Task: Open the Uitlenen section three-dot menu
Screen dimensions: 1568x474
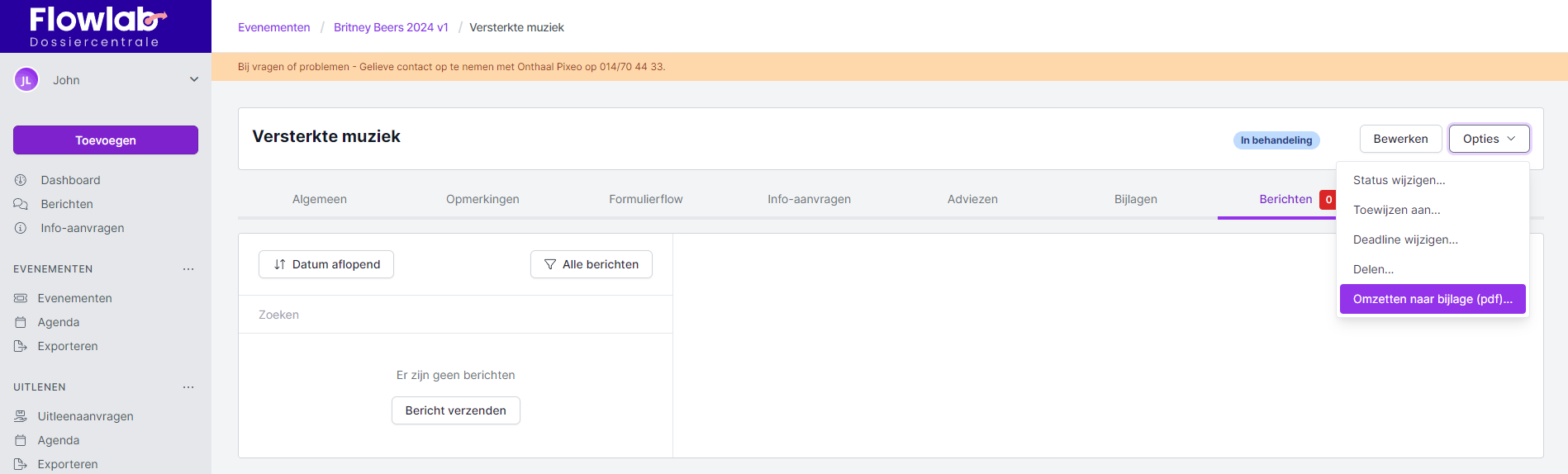Action: pyautogui.click(x=188, y=387)
